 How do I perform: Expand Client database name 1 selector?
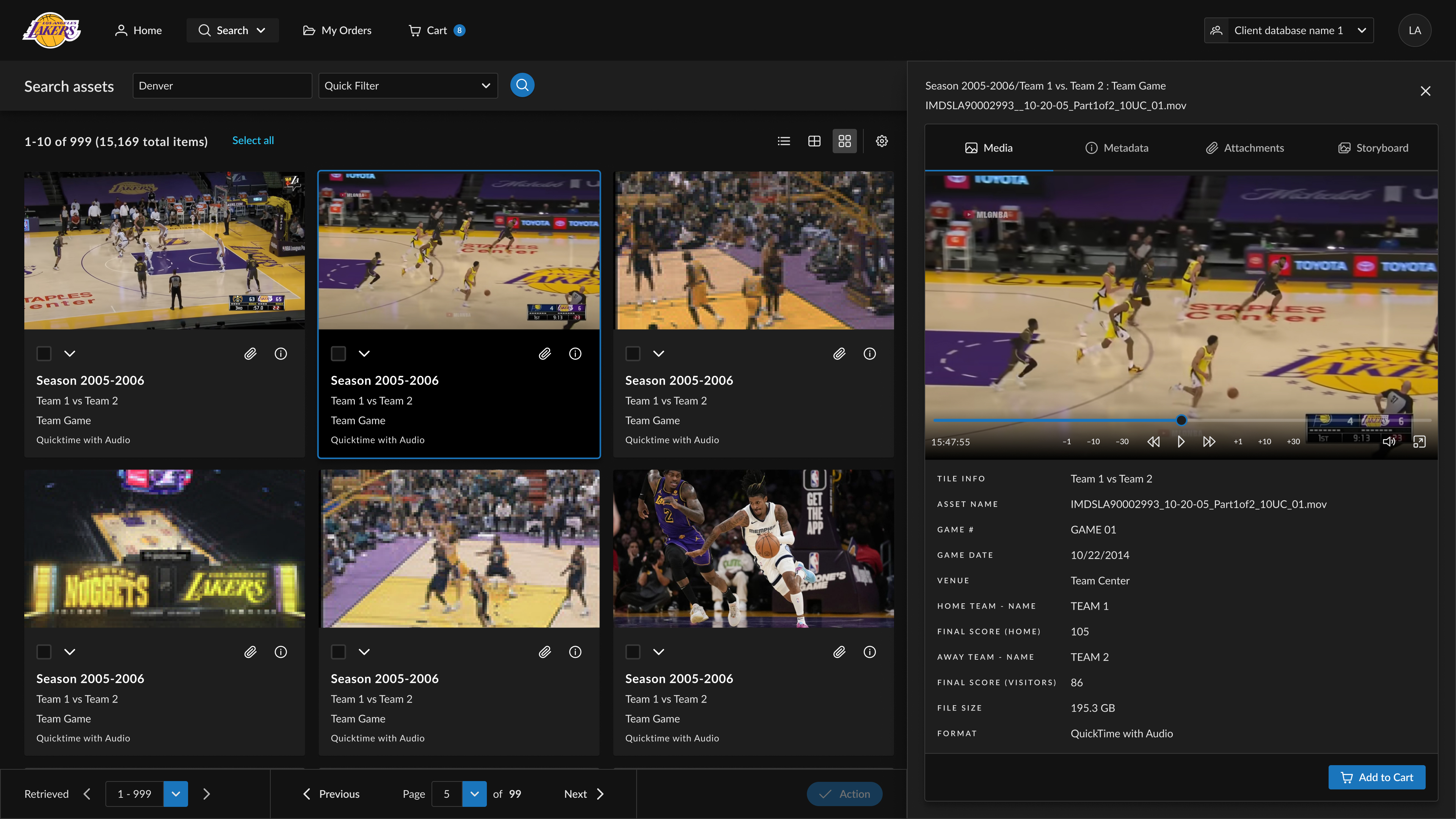pyautogui.click(x=1289, y=30)
